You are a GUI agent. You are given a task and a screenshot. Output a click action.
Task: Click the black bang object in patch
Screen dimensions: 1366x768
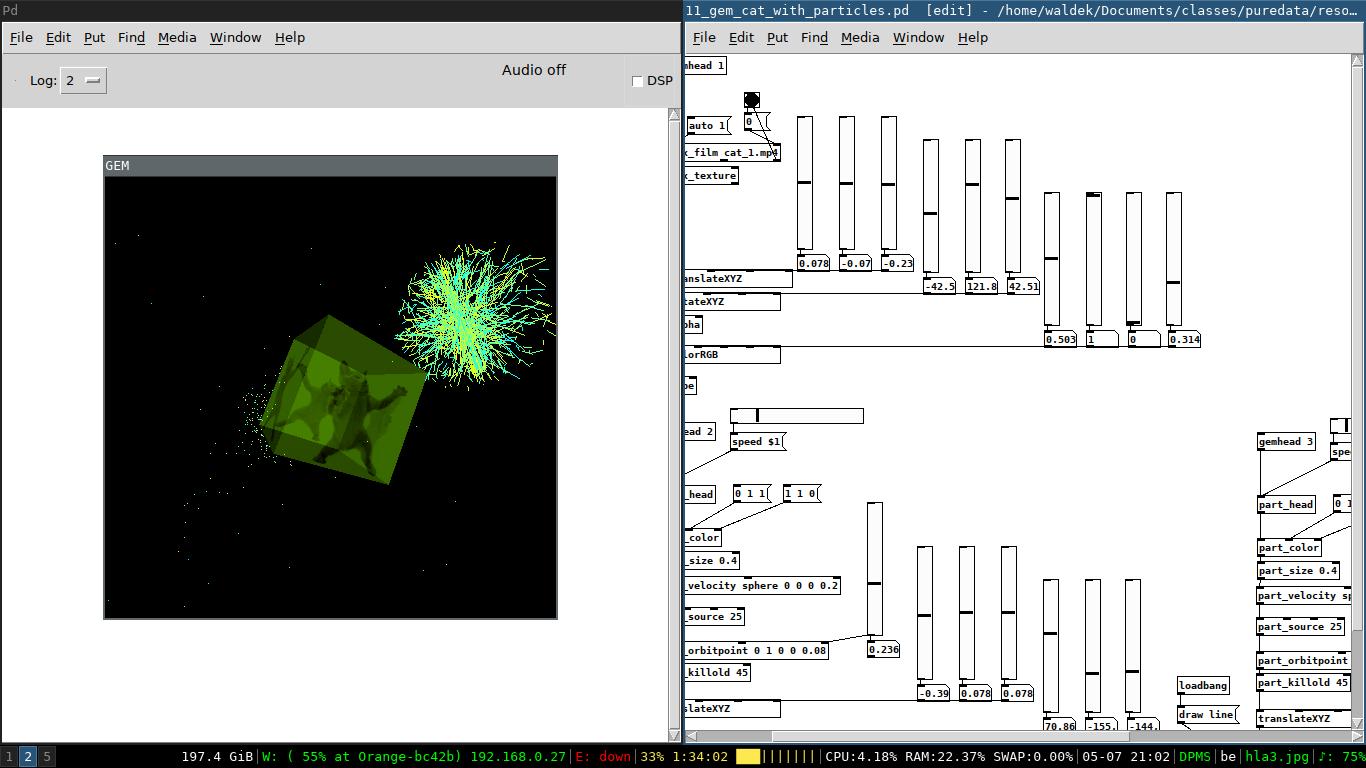coord(752,100)
